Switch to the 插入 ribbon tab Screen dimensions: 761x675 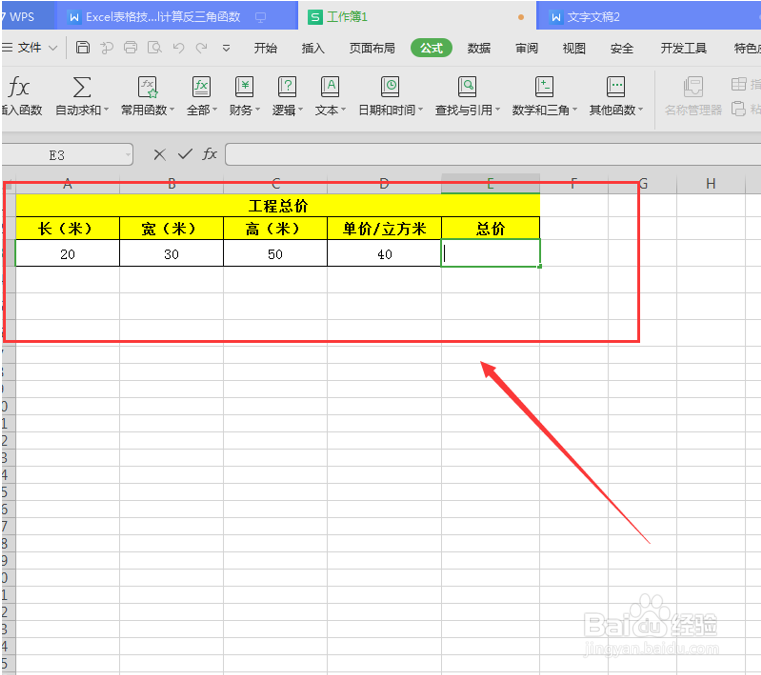pyautogui.click(x=313, y=48)
